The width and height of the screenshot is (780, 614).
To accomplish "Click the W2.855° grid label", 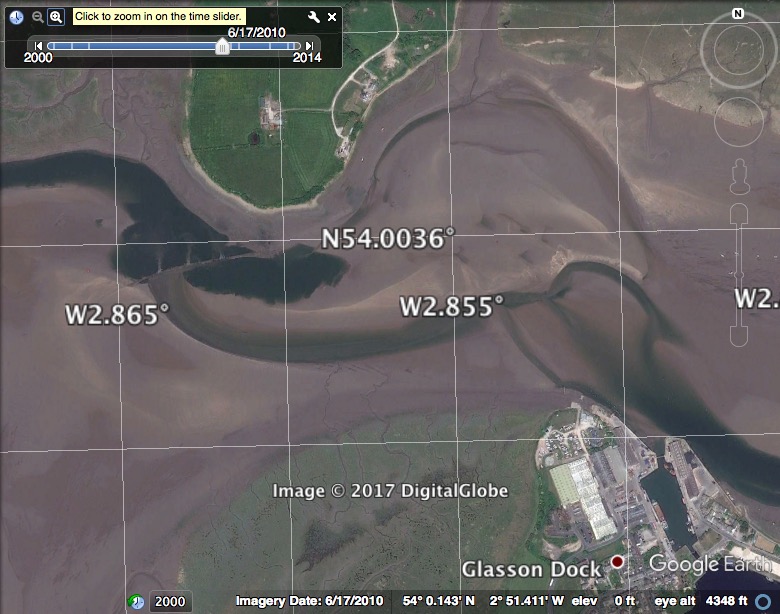I will click(x=451, y=306).
